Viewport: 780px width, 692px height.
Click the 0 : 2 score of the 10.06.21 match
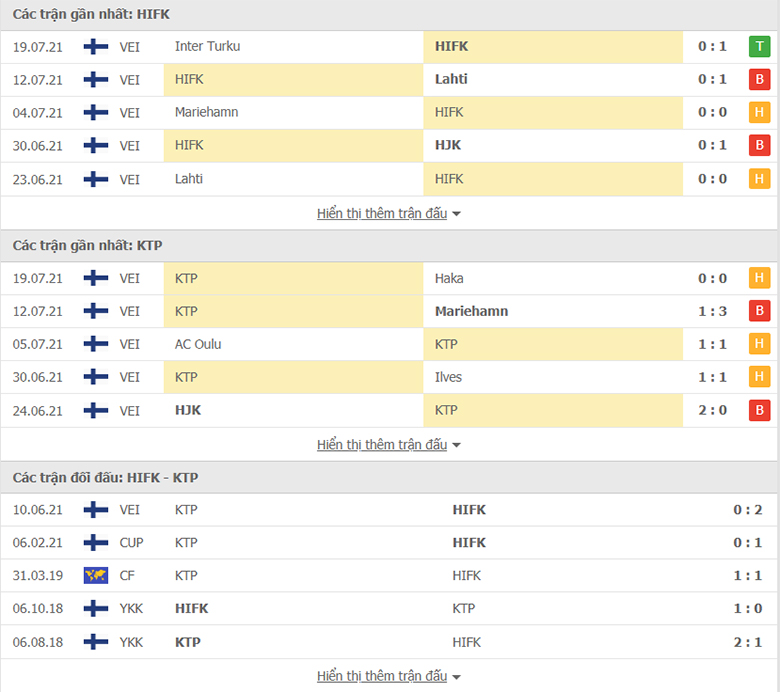coord(747,510)
